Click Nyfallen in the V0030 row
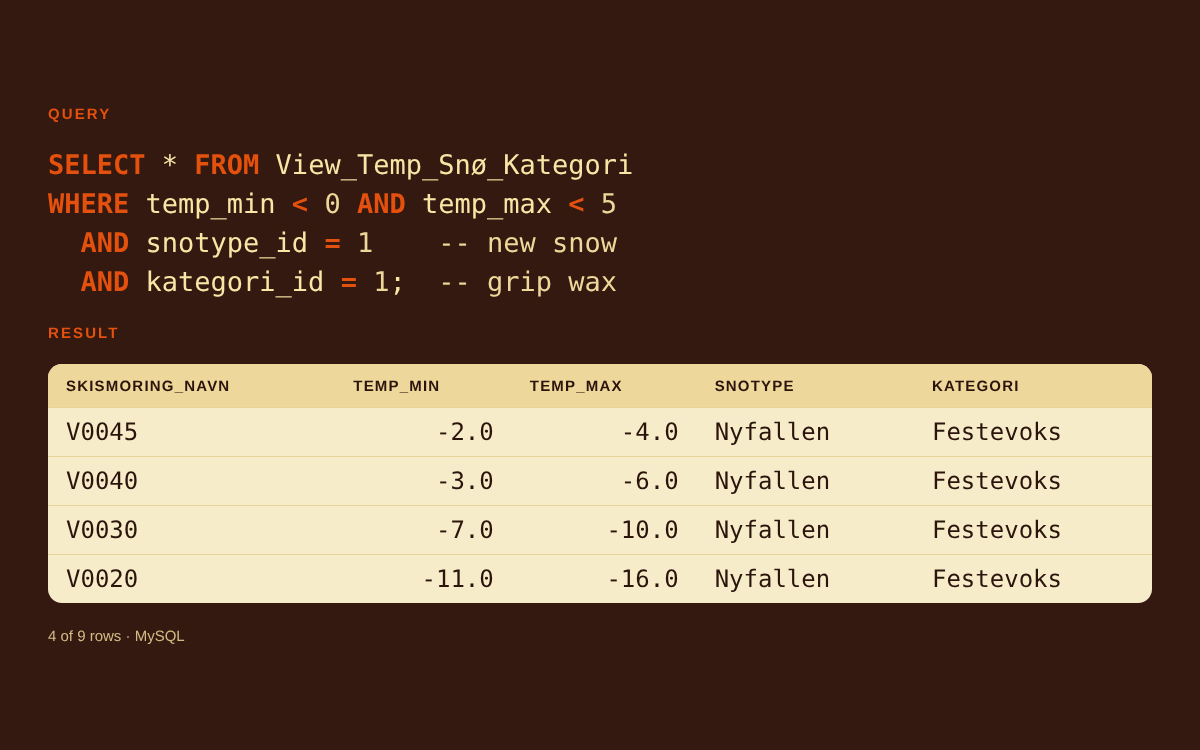Screen dimensions: 1200x750 click(x=772, y=530)
